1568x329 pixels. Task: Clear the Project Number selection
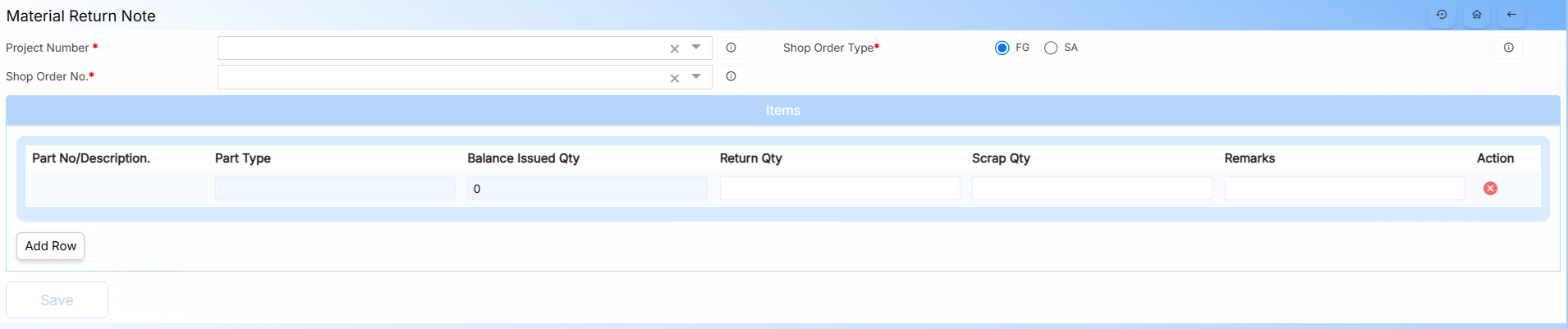[x=675, y=49]
